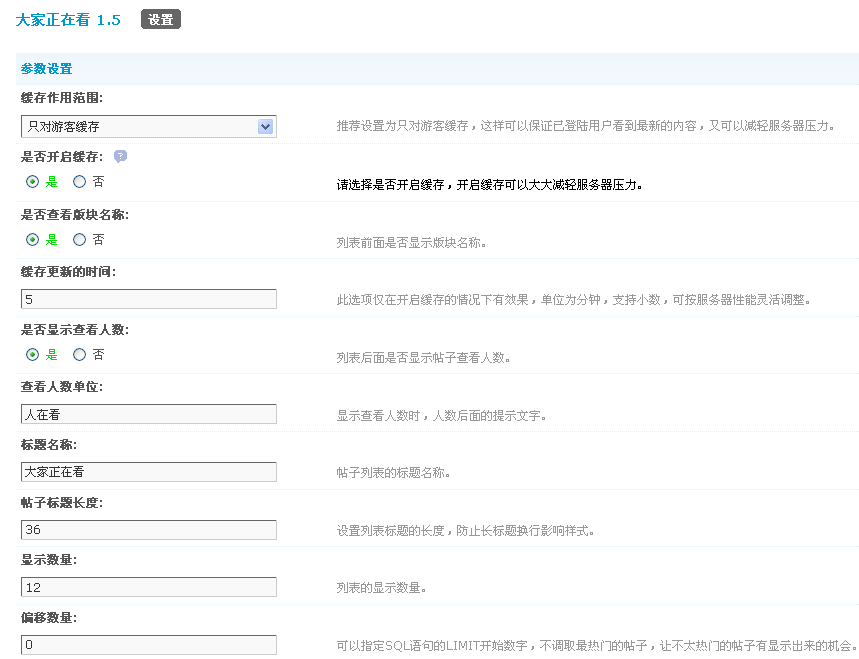
Task: Click the 大家正在看 1.5 title
Action: click(x=68, y=20)
